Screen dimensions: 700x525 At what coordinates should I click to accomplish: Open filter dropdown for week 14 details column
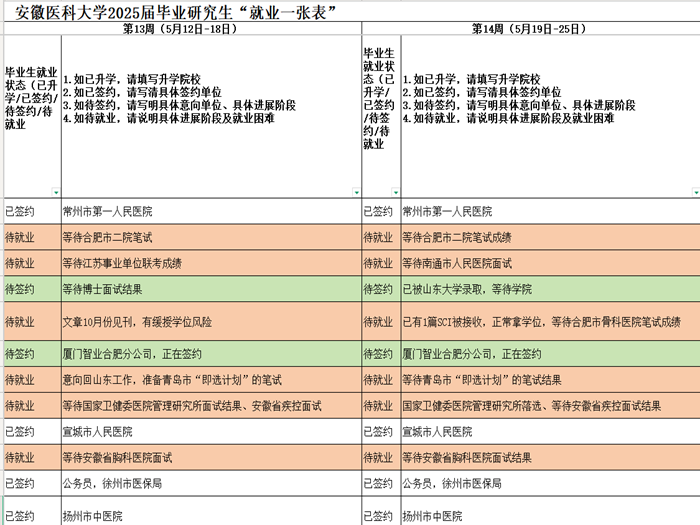pos(694,193)
